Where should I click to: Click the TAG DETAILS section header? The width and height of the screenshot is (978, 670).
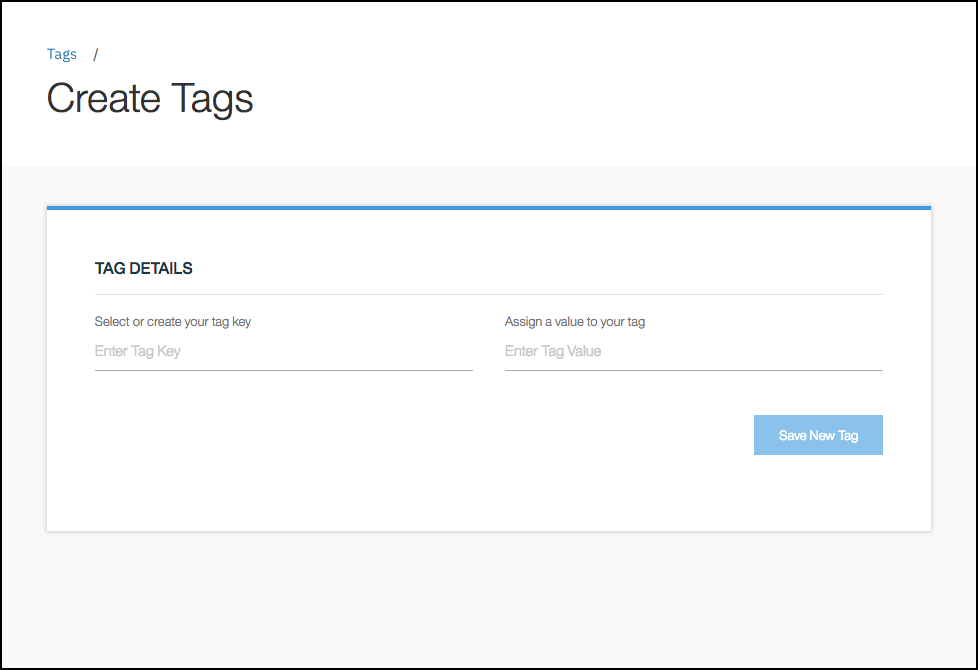(x=144, y=268)
